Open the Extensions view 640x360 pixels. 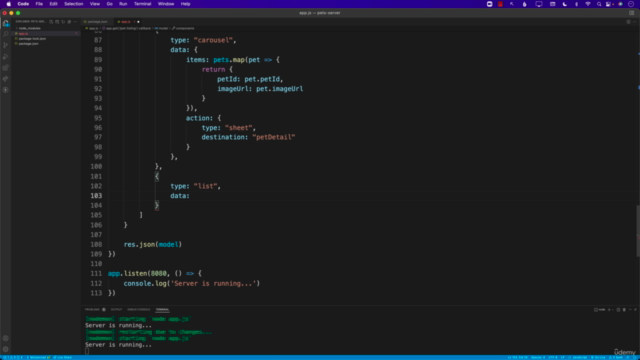[6, 67]
